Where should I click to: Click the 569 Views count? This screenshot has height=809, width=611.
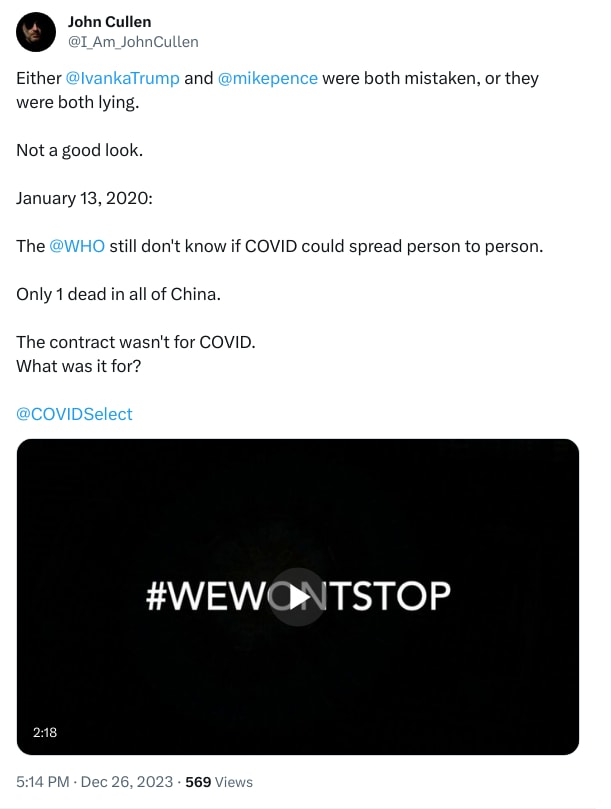click(x=219, y=782)
